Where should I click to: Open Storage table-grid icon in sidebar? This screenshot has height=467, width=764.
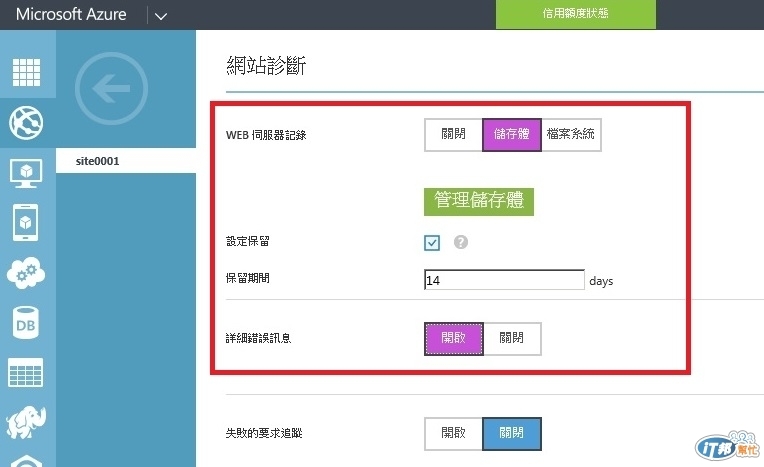pyautogui.click(x=26, y=372)
